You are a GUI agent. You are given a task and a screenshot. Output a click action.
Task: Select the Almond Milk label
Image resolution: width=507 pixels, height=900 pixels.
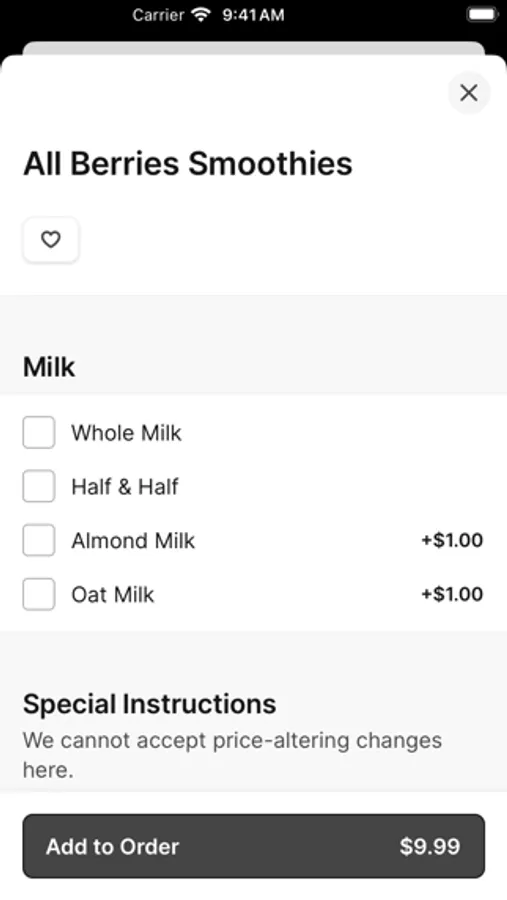[x=133, y=541]
